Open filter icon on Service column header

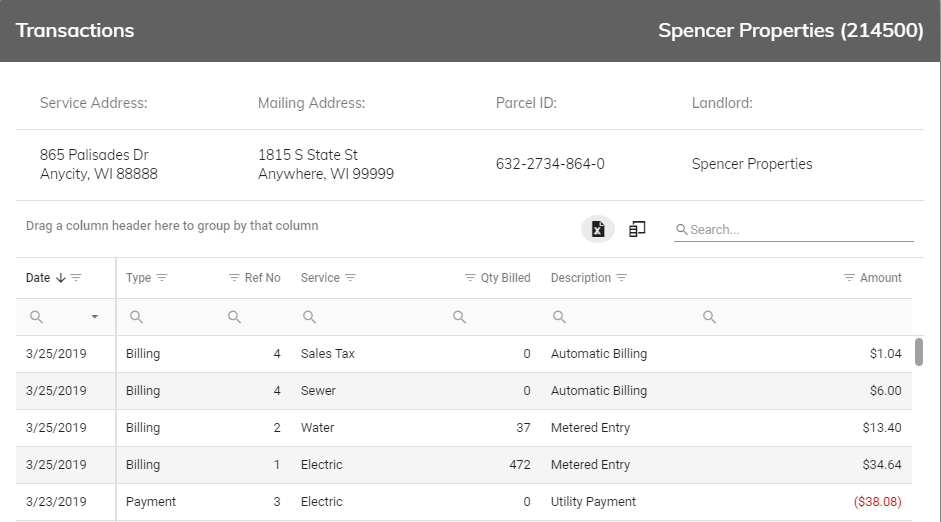(350, 278)
